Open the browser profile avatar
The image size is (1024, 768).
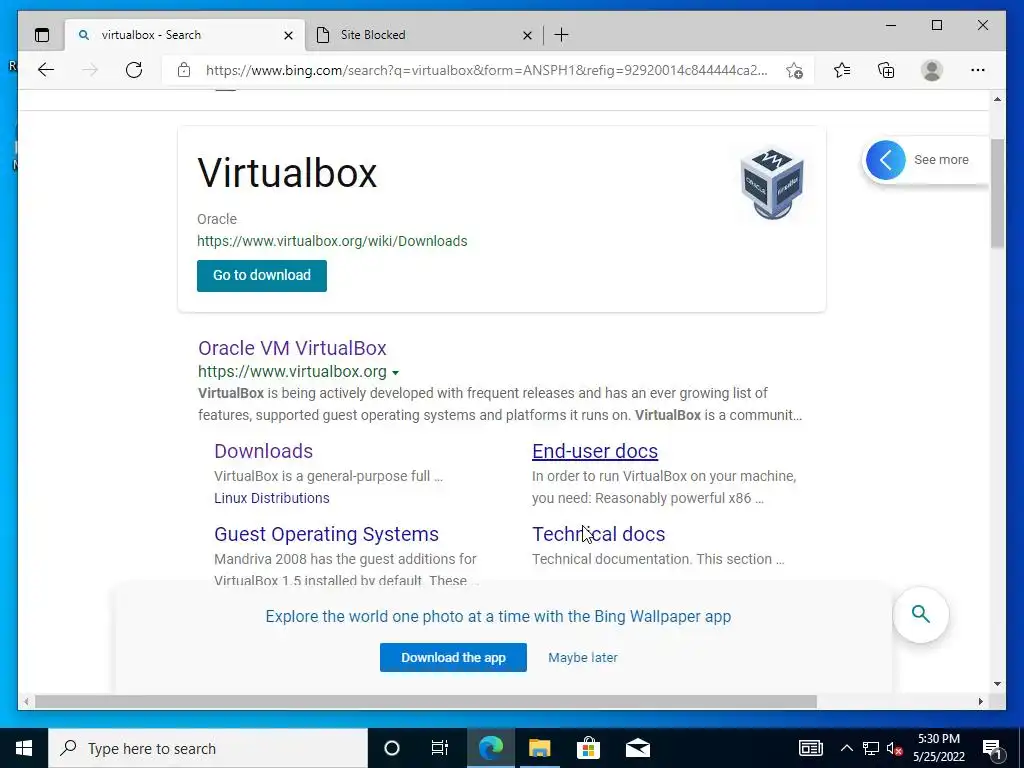(932, 70)
